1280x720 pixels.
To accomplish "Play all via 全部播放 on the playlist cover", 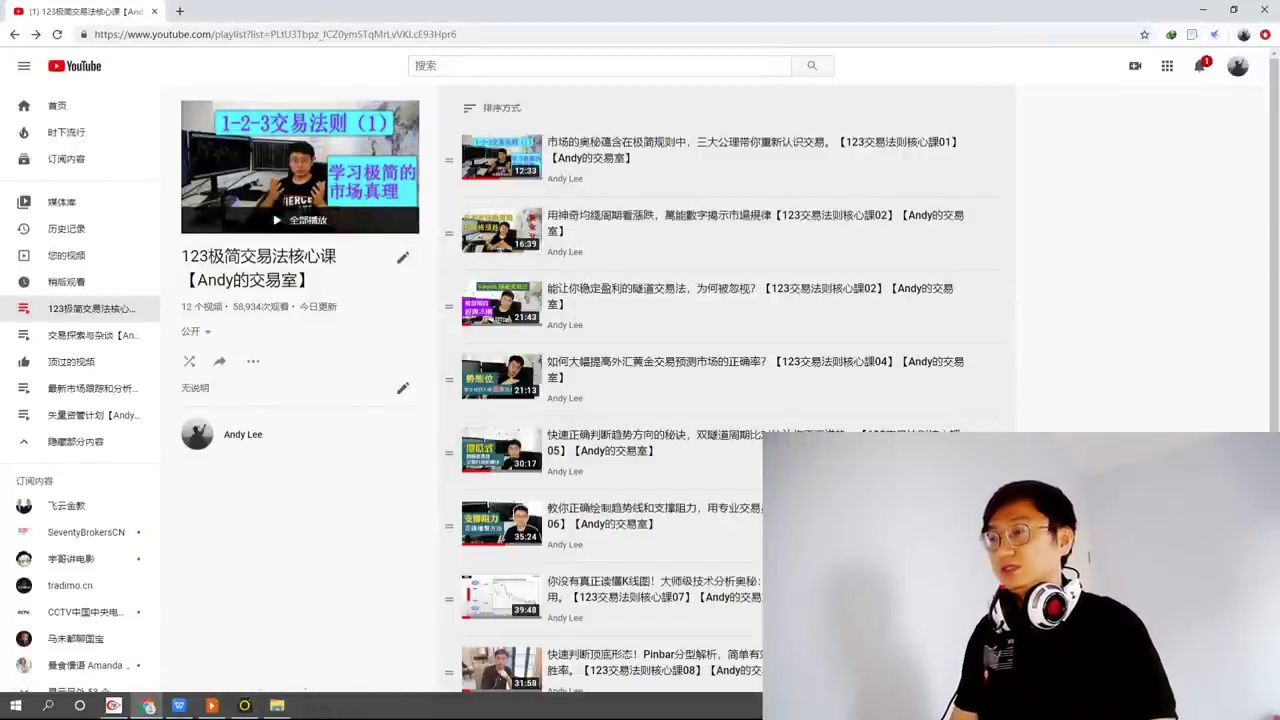I will click(x=300, y=220).
